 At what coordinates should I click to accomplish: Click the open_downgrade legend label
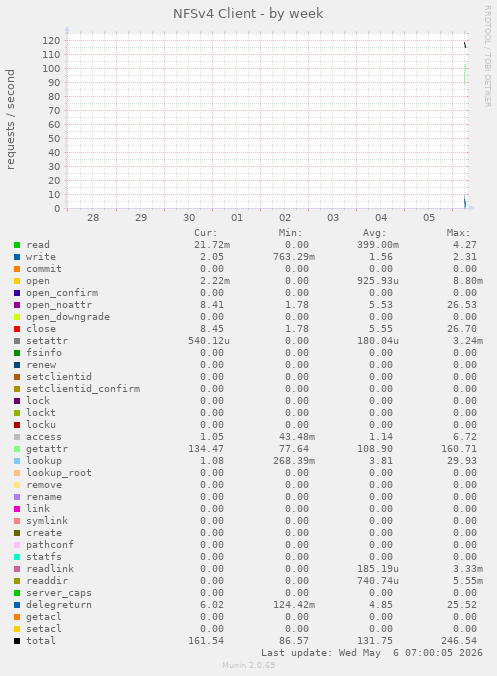point(68,317)
